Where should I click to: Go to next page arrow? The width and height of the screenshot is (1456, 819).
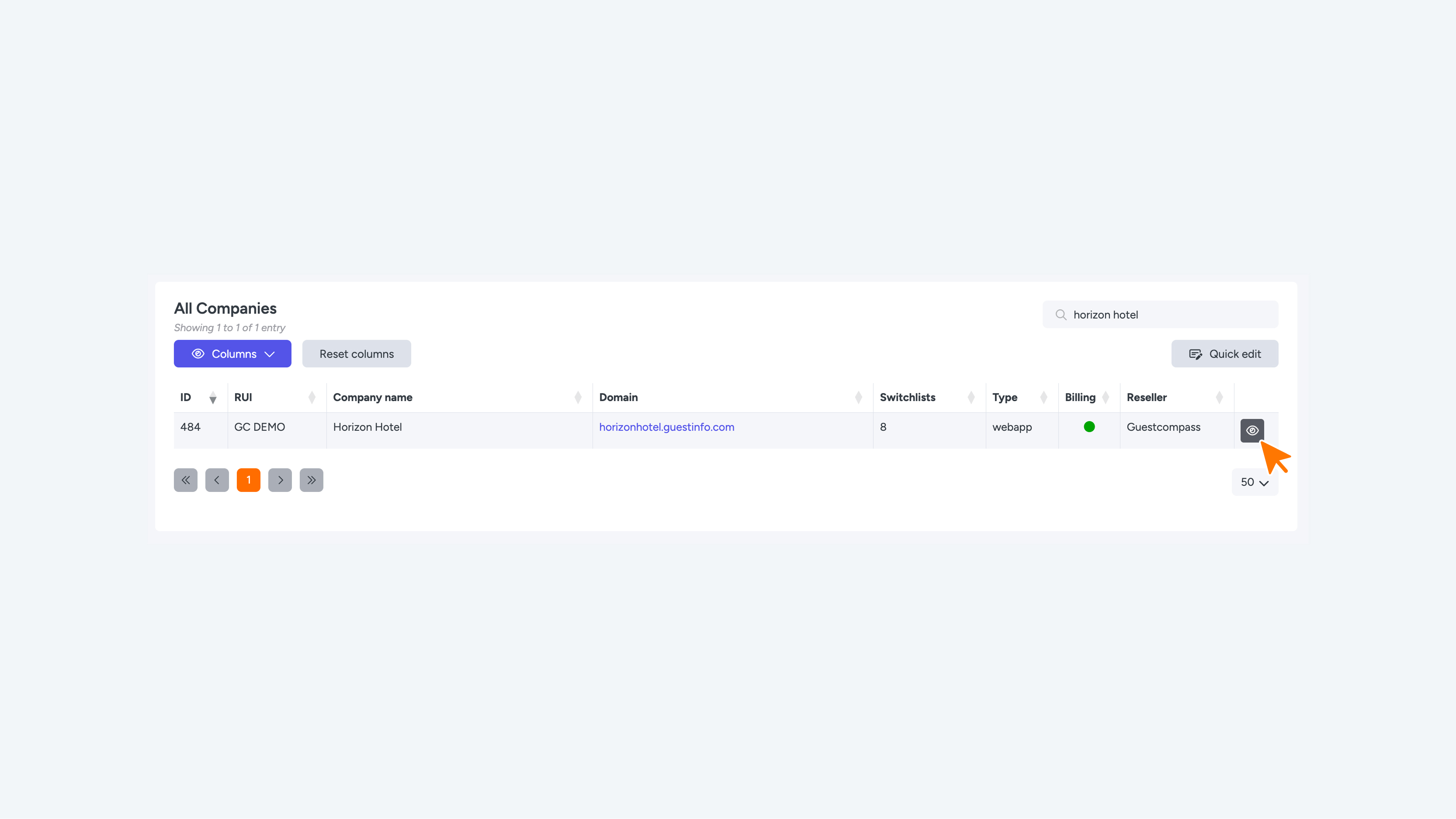coord(280,480)
